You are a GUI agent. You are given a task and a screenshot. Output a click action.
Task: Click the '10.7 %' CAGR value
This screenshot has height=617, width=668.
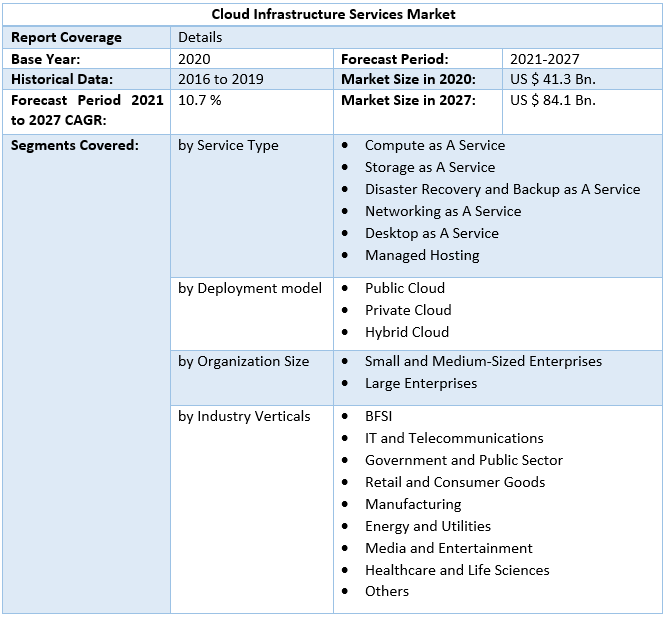click(200, 100)
